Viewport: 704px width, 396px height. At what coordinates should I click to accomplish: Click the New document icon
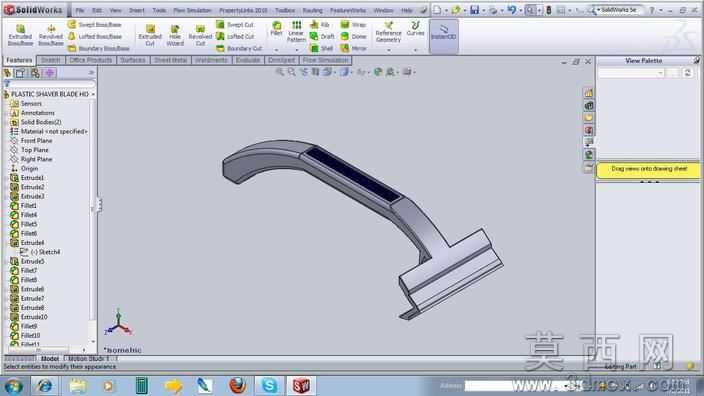(x=437, y=10)
